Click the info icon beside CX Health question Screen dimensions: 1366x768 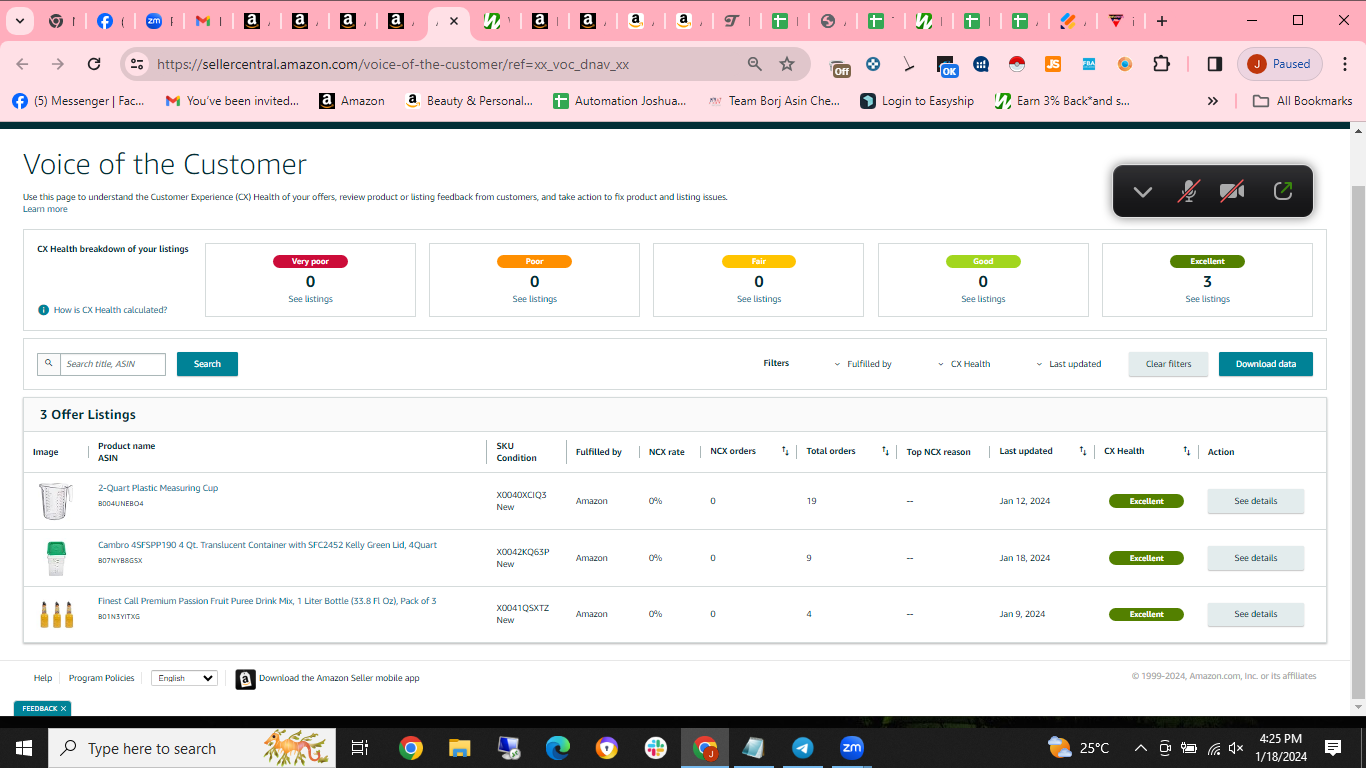pyautogui.click(x=43, y=310)
